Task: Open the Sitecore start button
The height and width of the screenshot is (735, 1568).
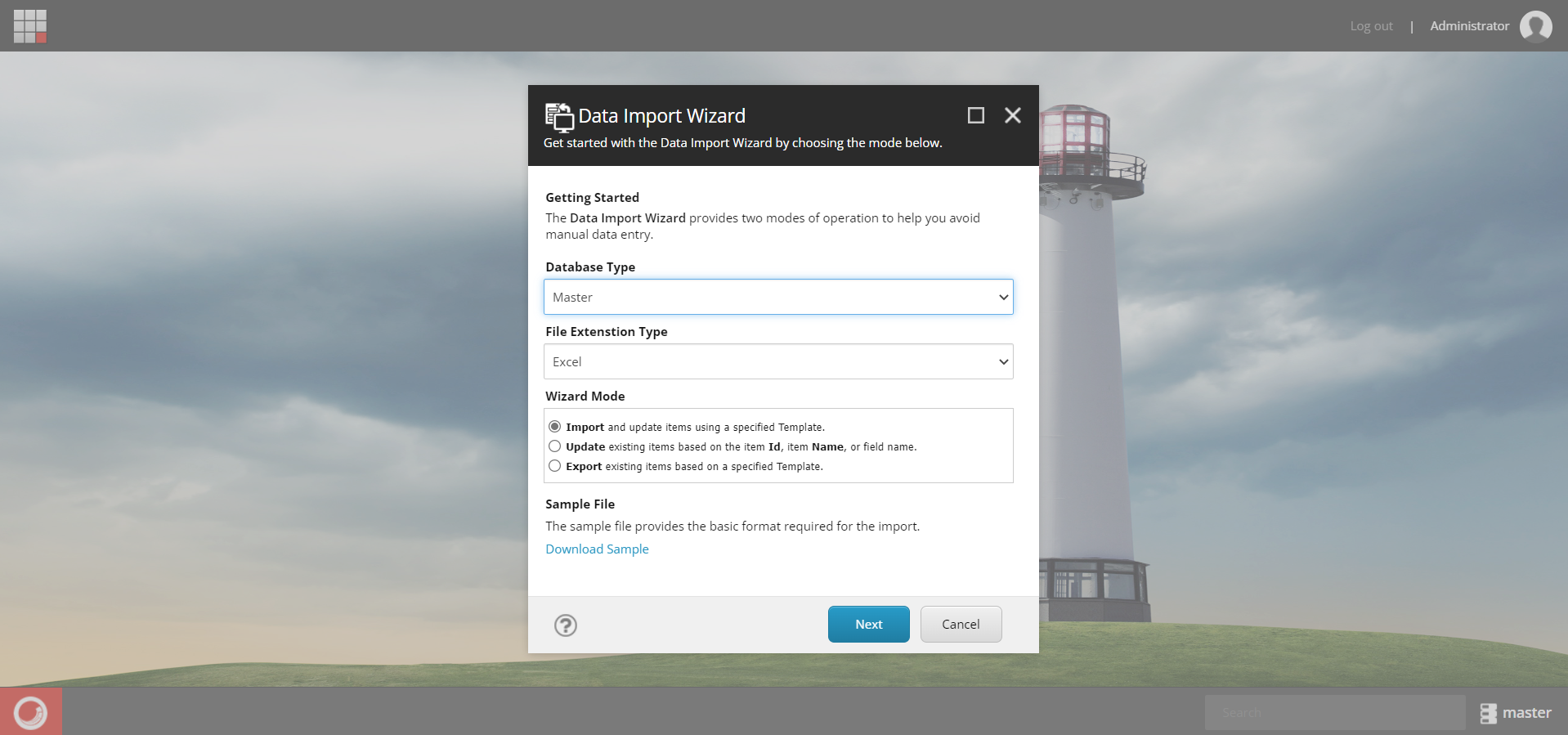Action: point(30,712)
